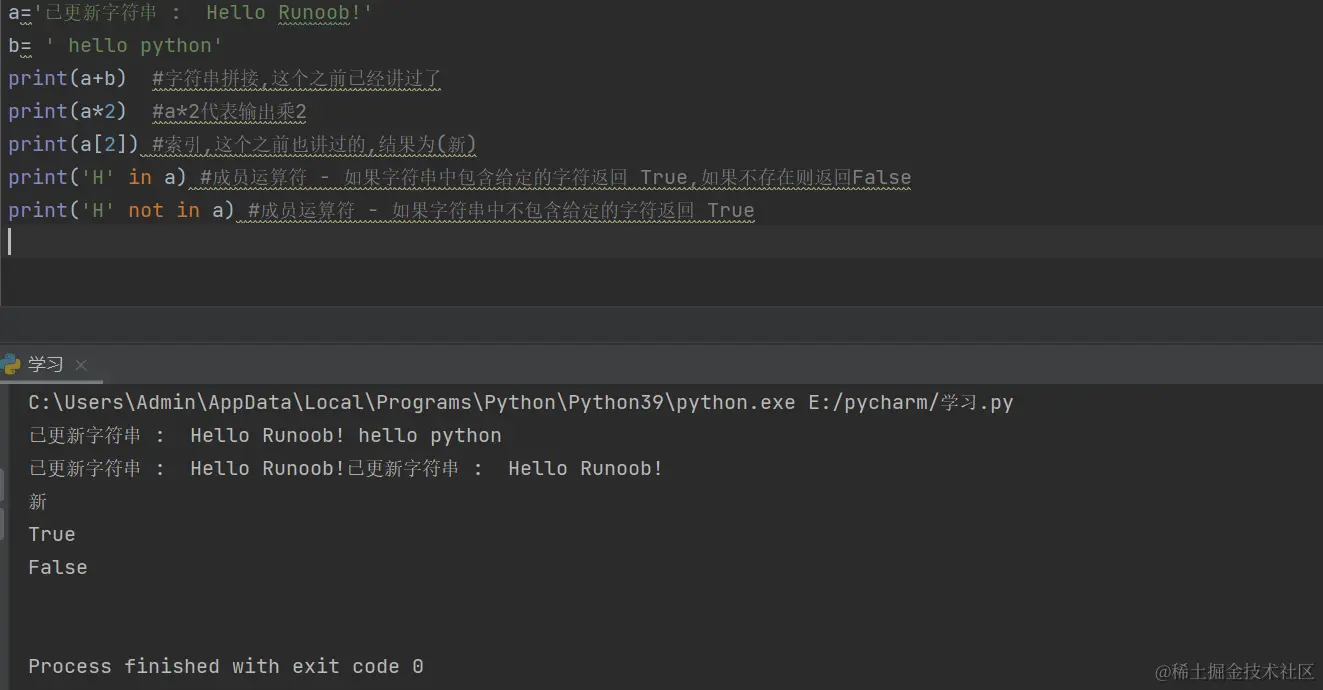Screen dimensions: 1323x690
Task: Click 'Process finished with exit code 0' text
Action: click(x=226, y=666)
